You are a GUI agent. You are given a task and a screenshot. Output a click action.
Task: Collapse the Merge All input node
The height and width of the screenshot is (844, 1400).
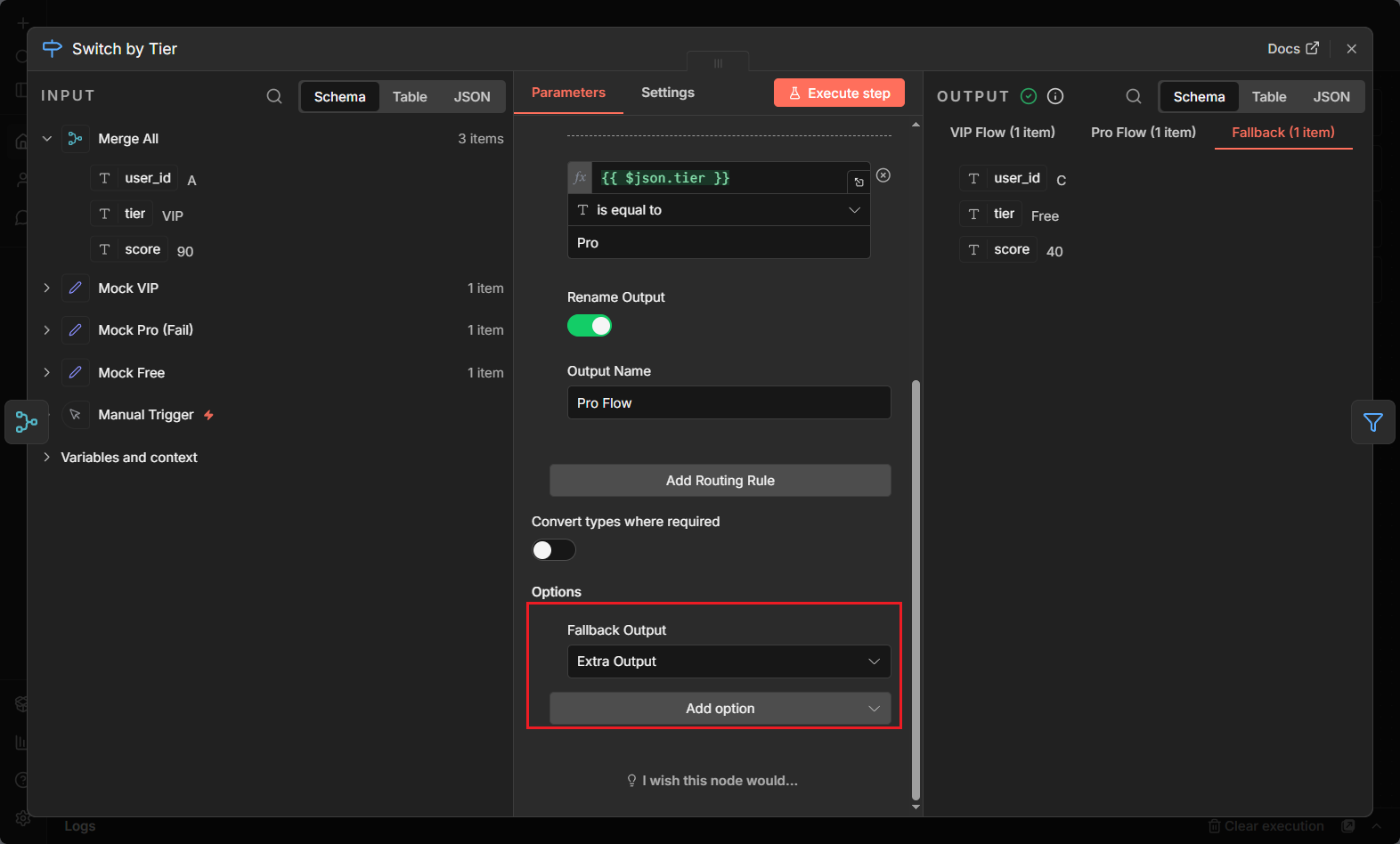[x=47, y=139]
